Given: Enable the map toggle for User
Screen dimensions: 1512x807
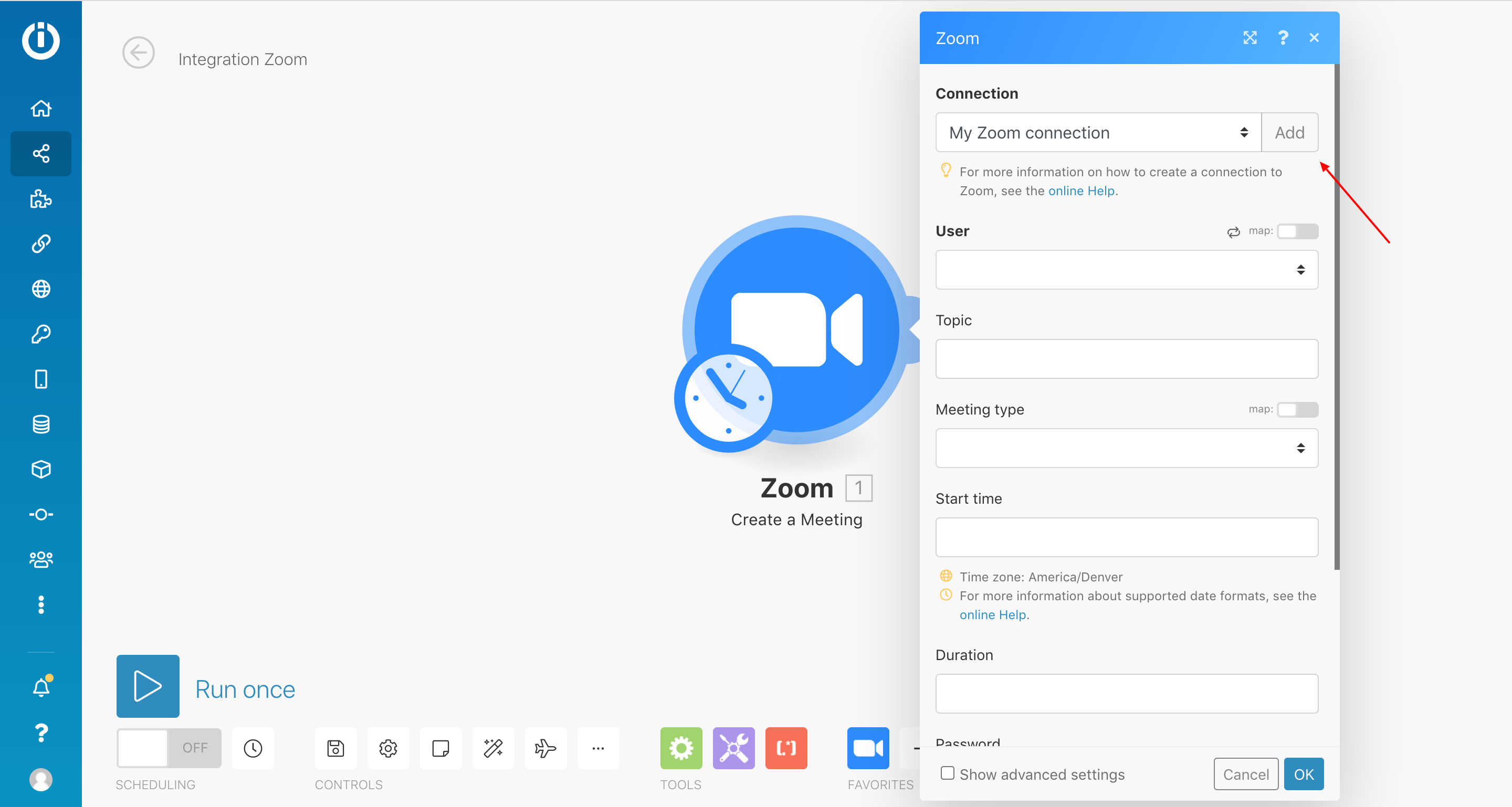Looking at the screenshot, I should pos(1297,231).
